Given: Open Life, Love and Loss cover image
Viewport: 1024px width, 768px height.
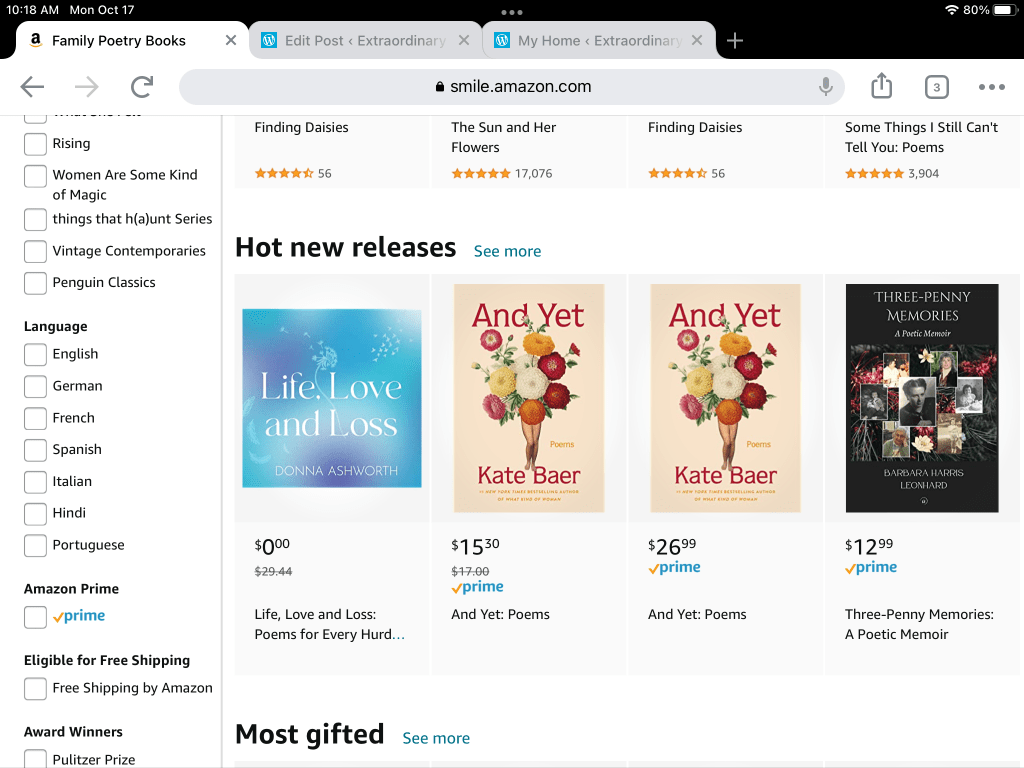Looking at the screenshot, I should (332, 398).
